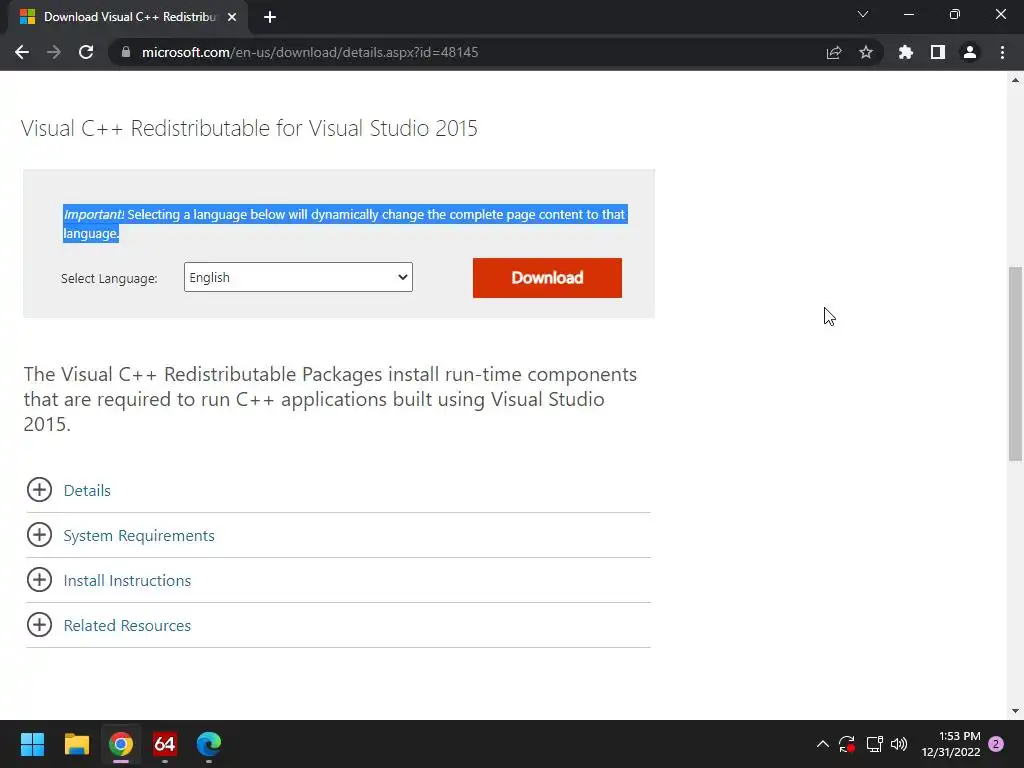This screenshot has height=768, width=1024.
Task: Open the Chrome extensions puzzle icon
Action: [x=906, y=52]
